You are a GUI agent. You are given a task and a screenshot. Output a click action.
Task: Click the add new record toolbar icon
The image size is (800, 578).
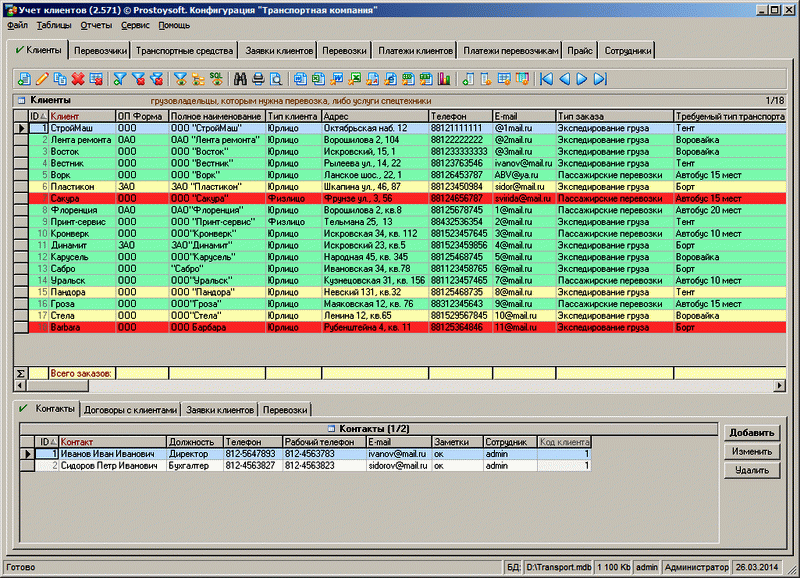point(24,78)
